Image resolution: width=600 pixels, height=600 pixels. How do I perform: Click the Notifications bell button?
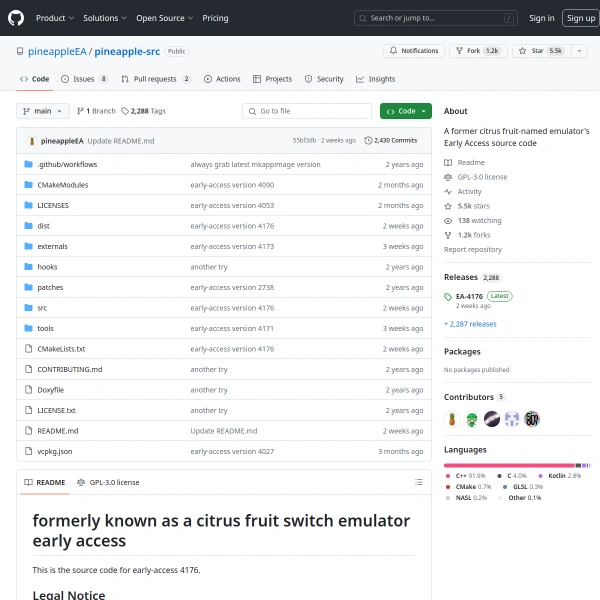414,51
